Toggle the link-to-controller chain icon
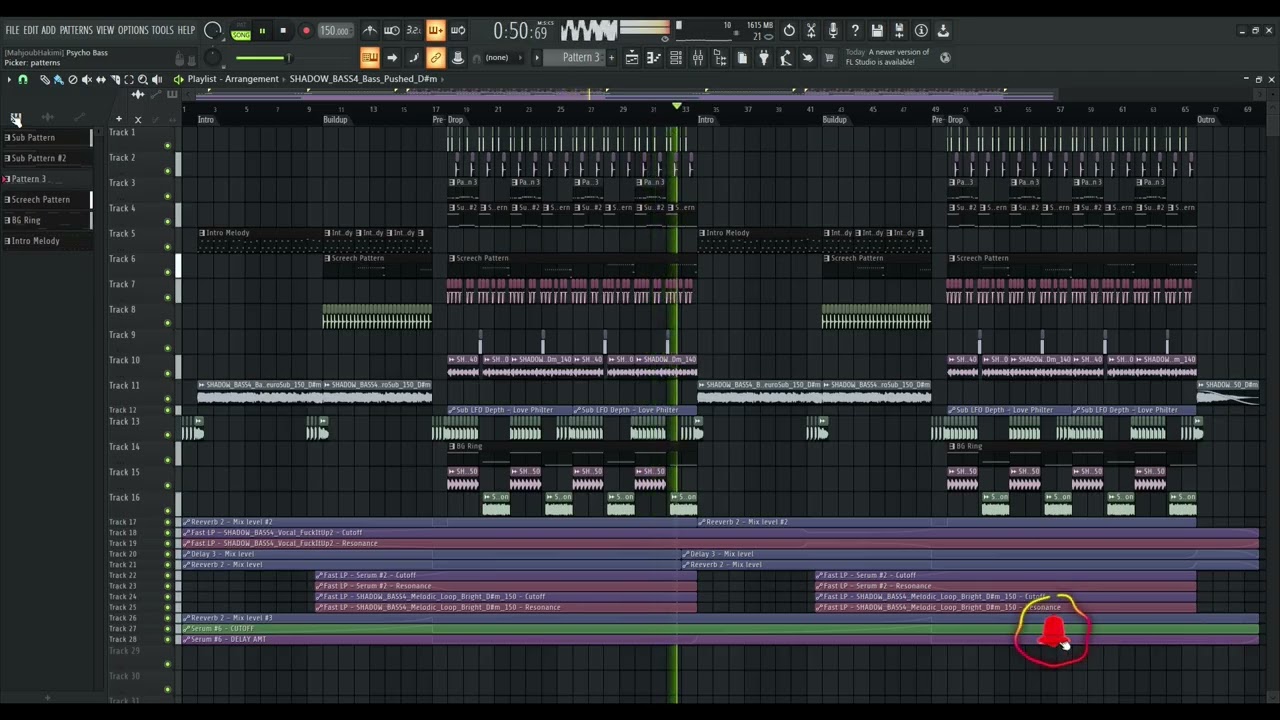Image resolution: width=1280 pixels, height=720 pixels. [436, 58]
